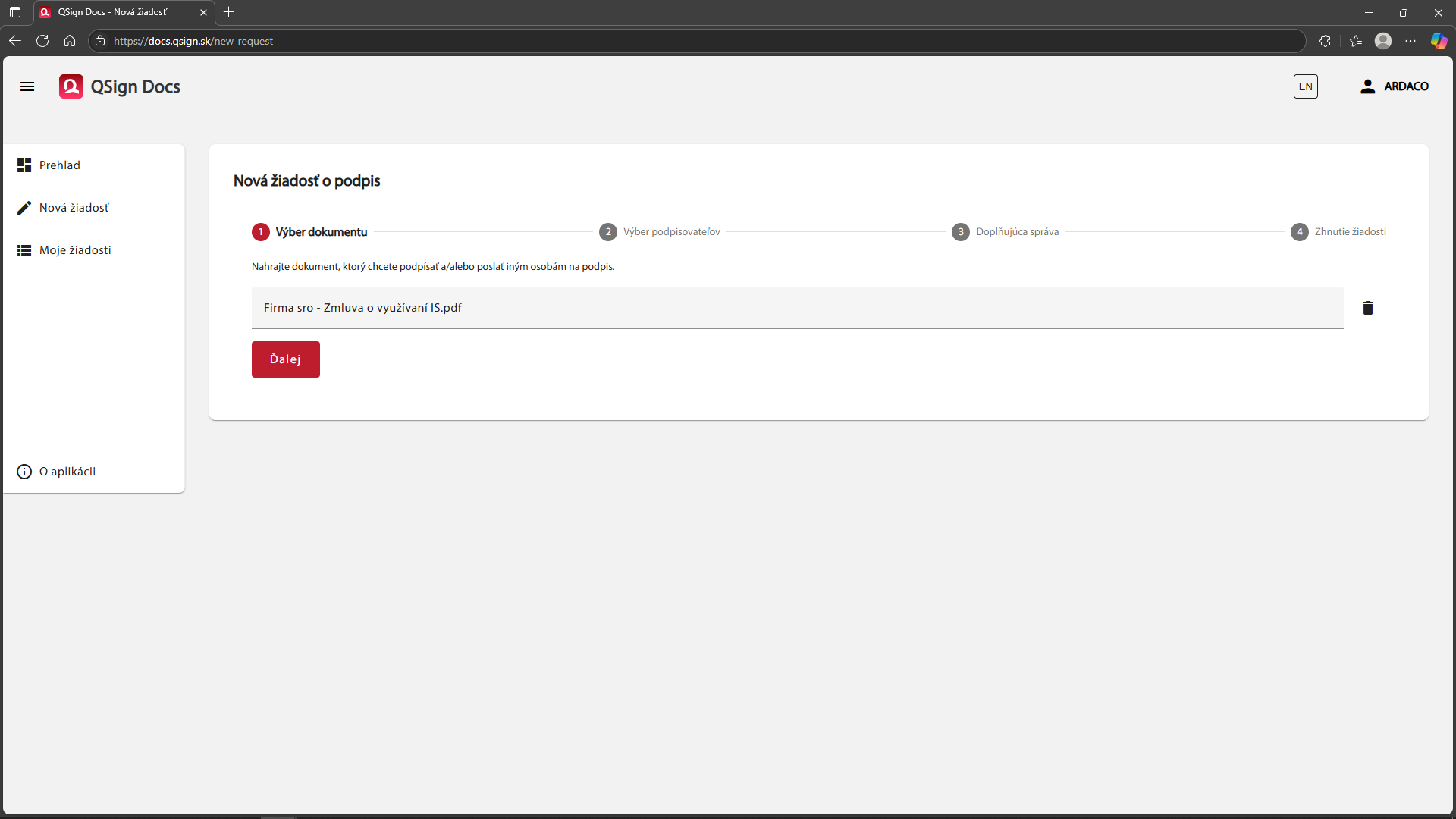Open O aplikácii info item

click(x=67, y=472)
